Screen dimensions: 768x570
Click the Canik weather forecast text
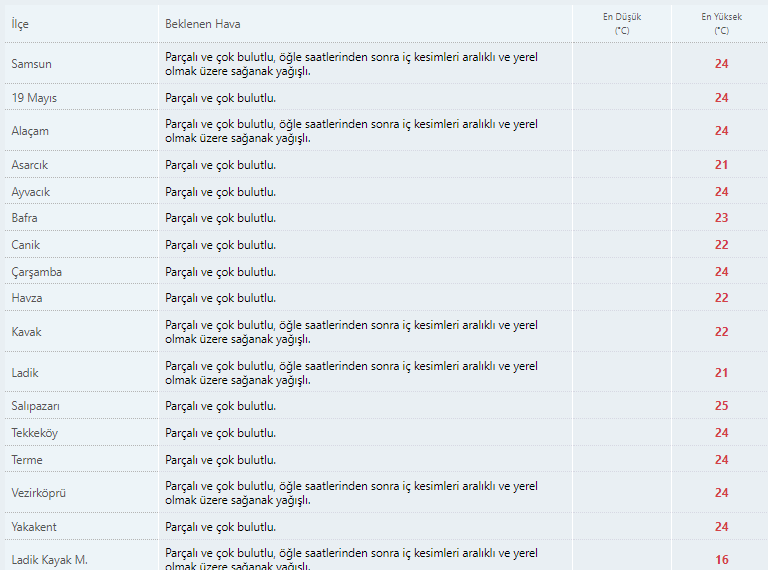pos(220,245)
